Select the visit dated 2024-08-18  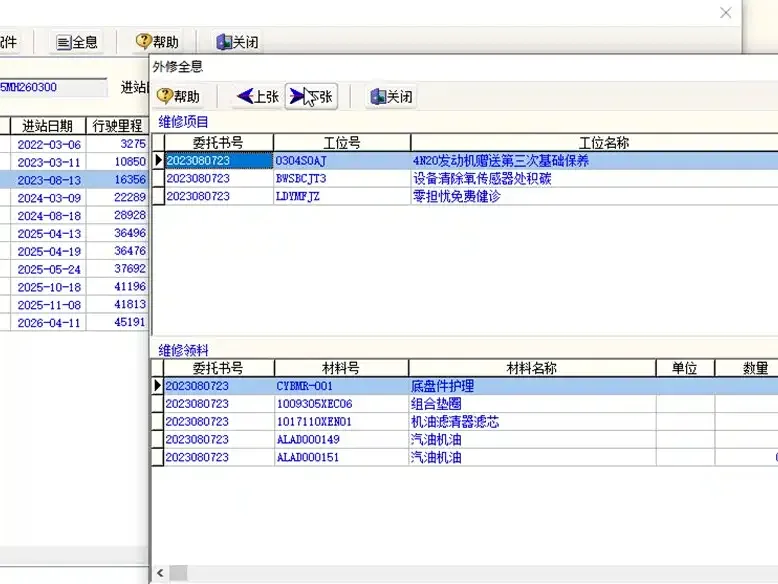(49, 216)
